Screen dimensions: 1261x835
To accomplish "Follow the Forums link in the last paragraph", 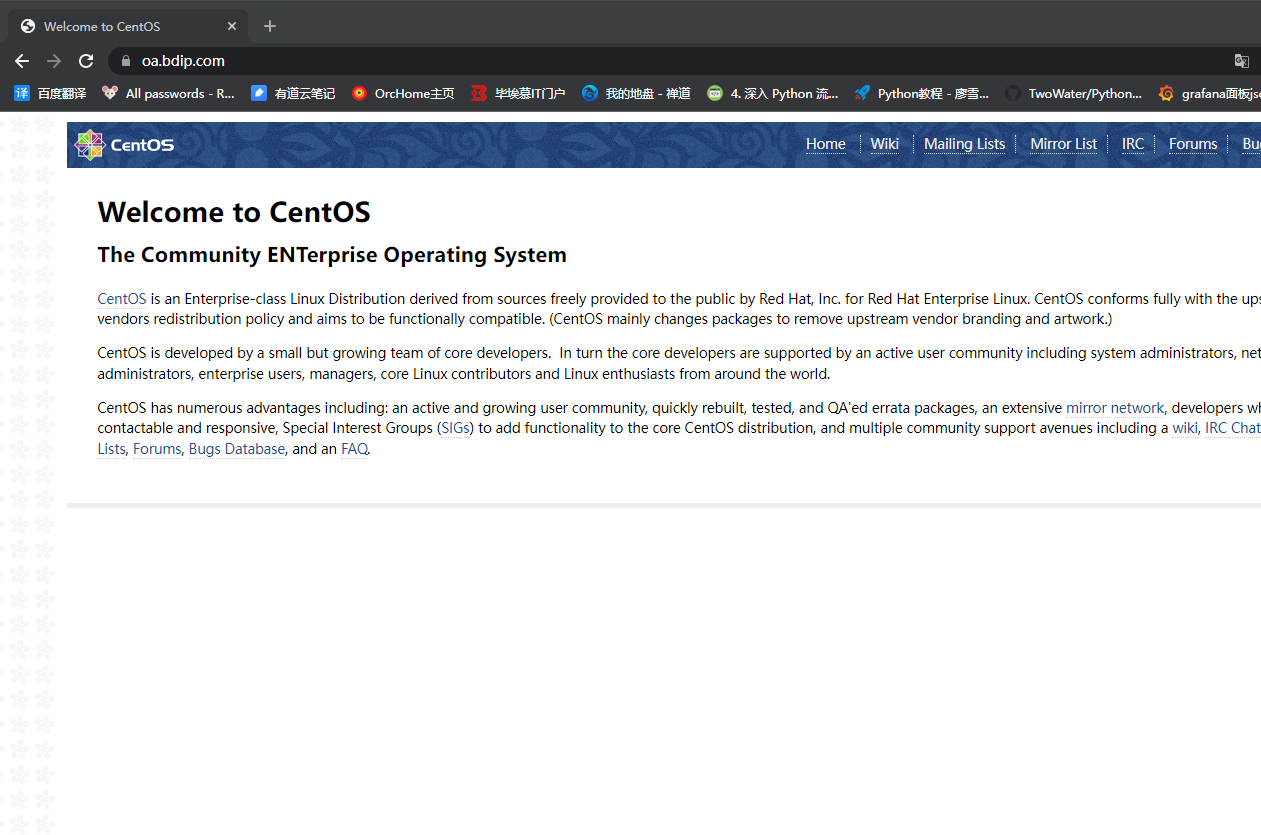I will (157, 449).
